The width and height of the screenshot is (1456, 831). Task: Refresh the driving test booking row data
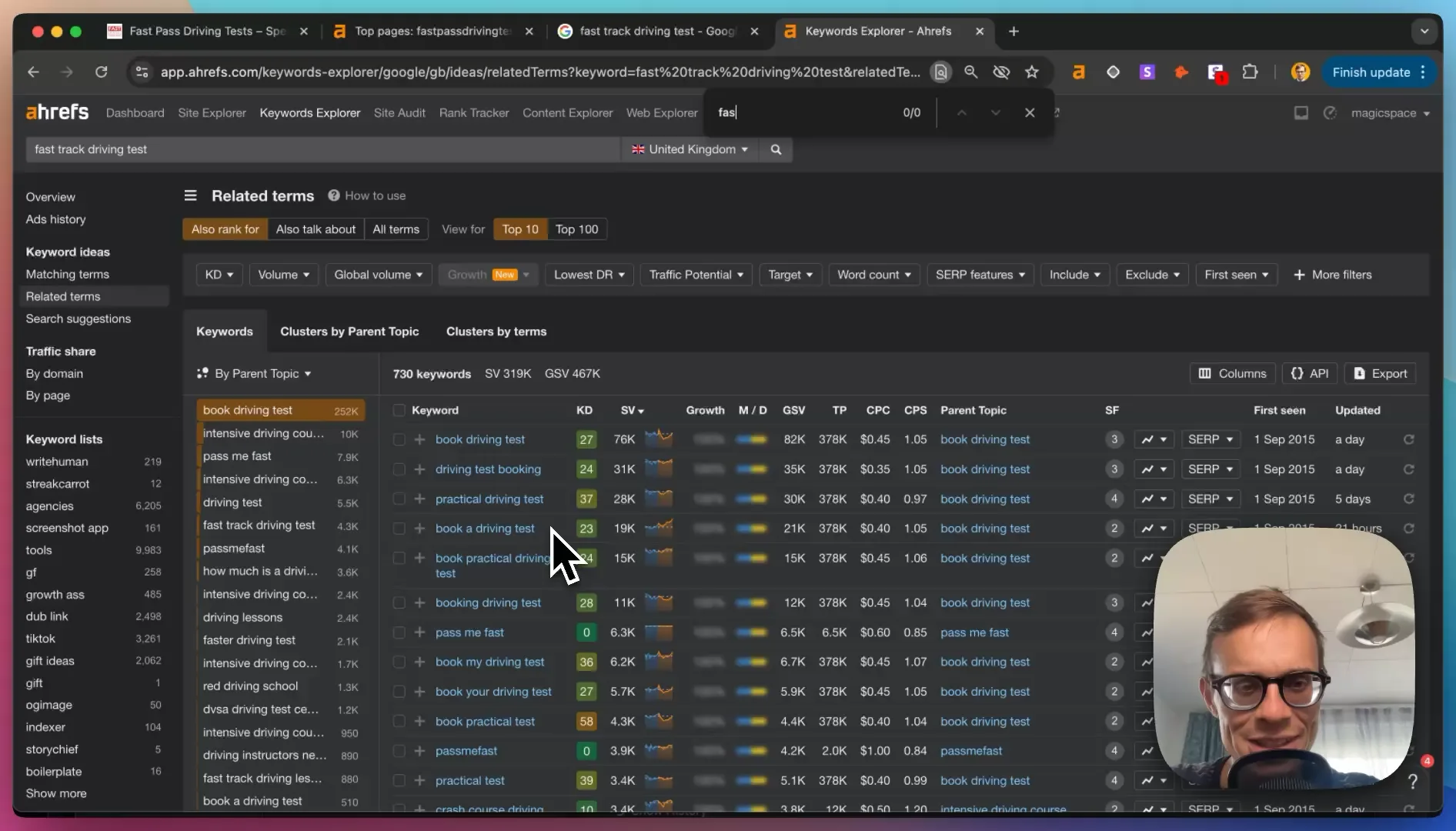click(1408, 469)
